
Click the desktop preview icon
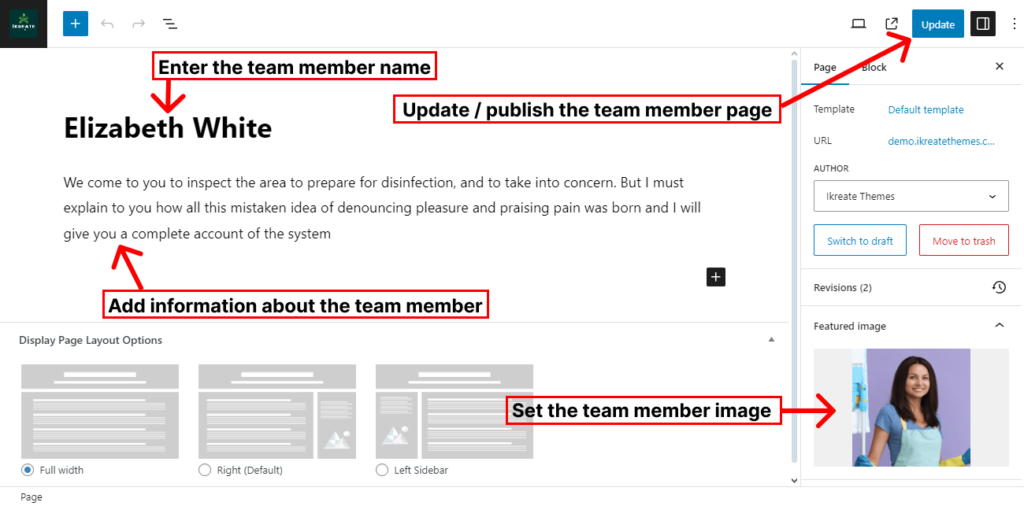coord(858,24)
